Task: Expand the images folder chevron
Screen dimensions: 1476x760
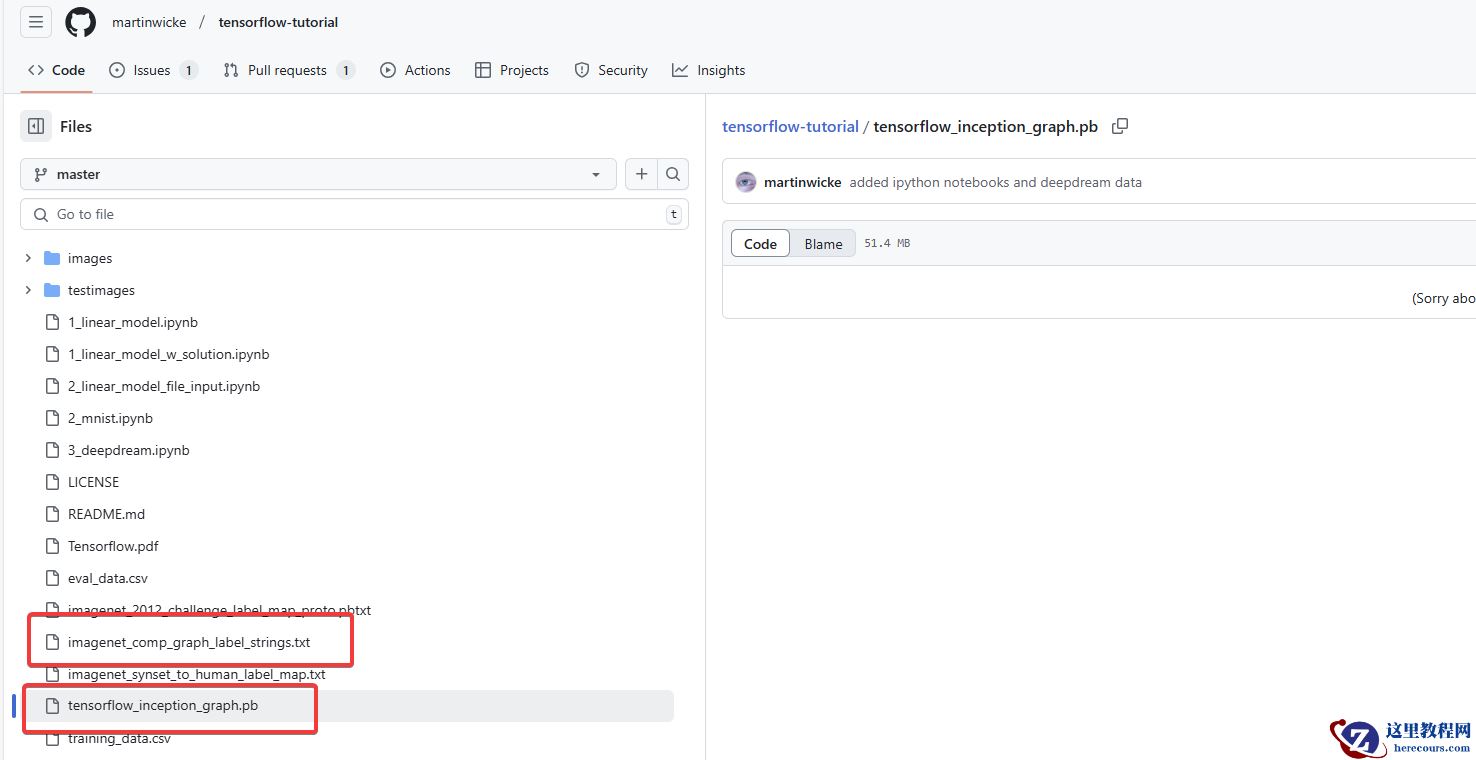Action: pyautogui.click(x=28, y=258)
